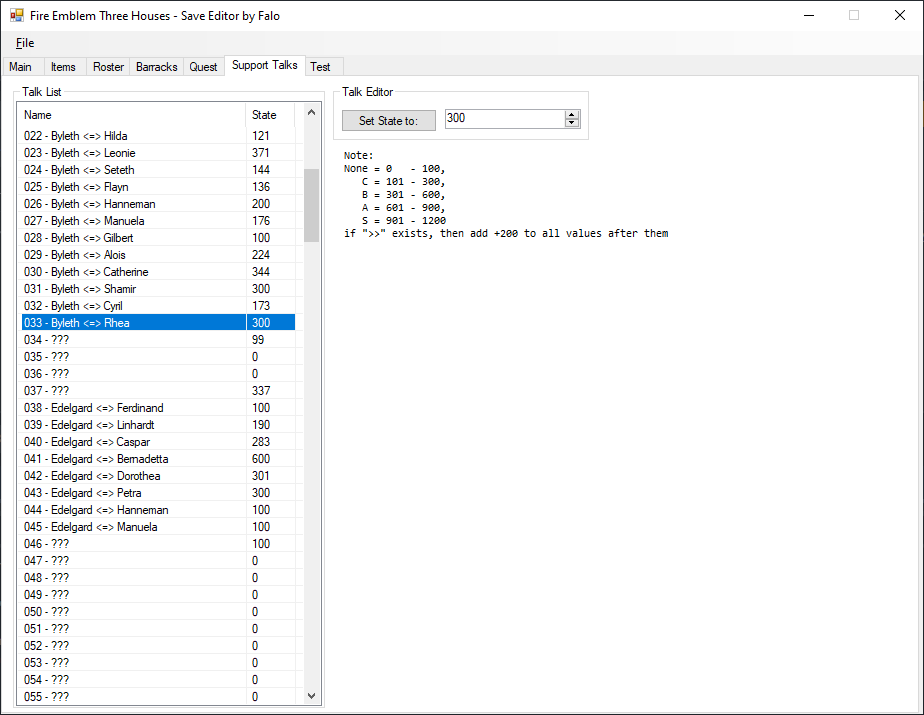Click the Set State to button
Viewport: 924px width, 715px height.
pos(389,120)
